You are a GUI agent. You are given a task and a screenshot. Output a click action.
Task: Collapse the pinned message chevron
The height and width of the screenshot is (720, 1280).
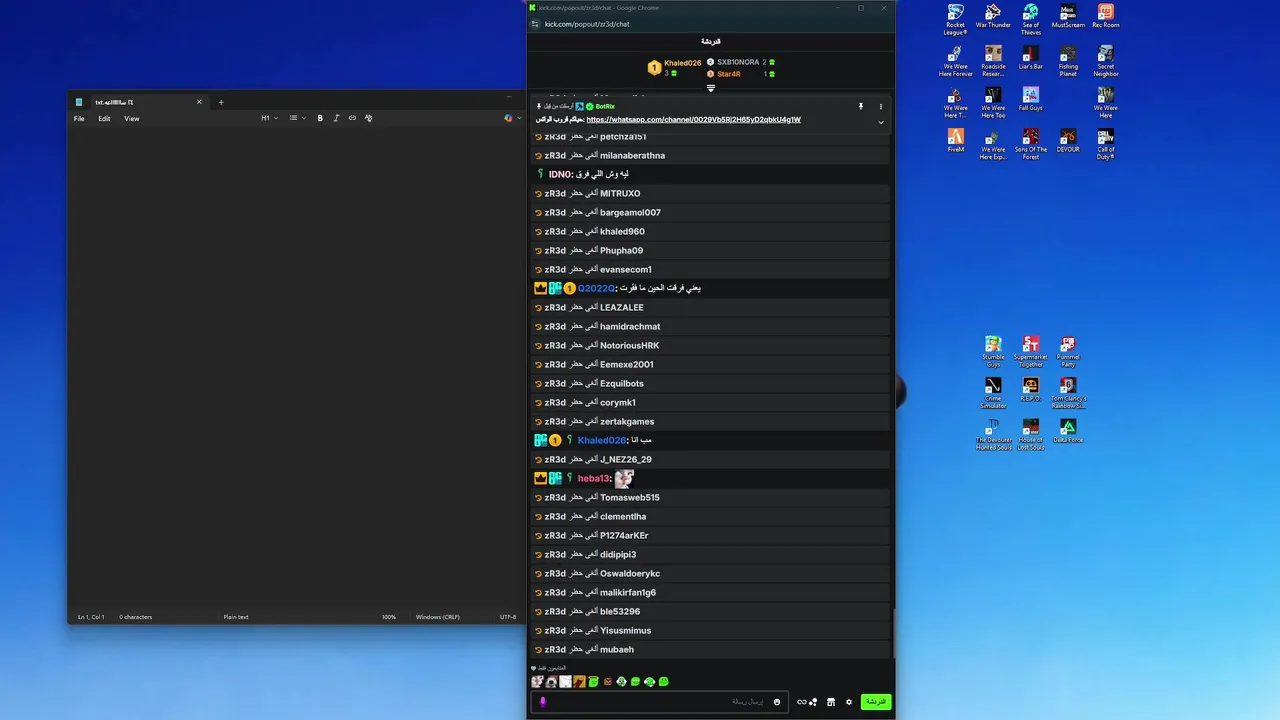pyautogui.click(x=881, y=122)
